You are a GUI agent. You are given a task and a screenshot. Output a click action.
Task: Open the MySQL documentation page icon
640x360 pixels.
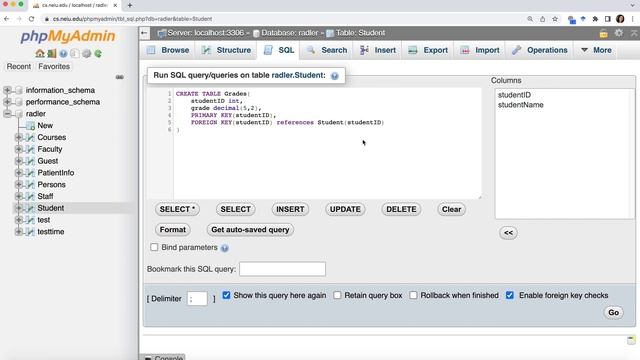(x=75, y=53)
